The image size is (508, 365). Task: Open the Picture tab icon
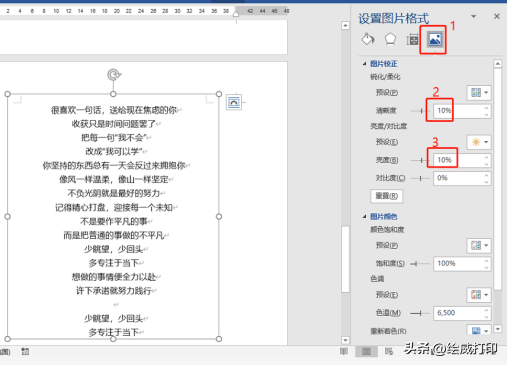435,40
